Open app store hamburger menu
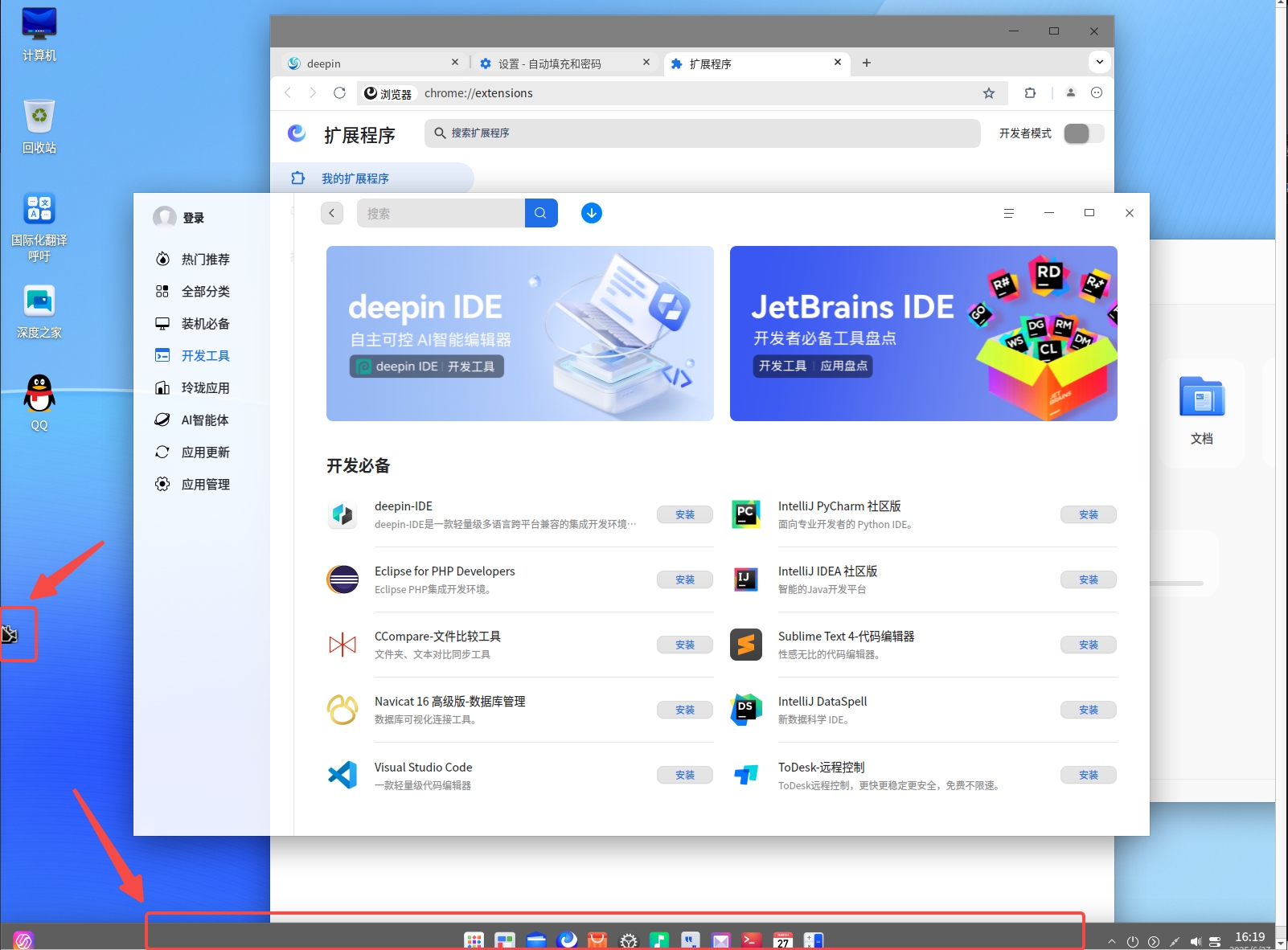The height and width of the screenshot is (950, 1288). pyautogui.click(x=1009, y=213)
